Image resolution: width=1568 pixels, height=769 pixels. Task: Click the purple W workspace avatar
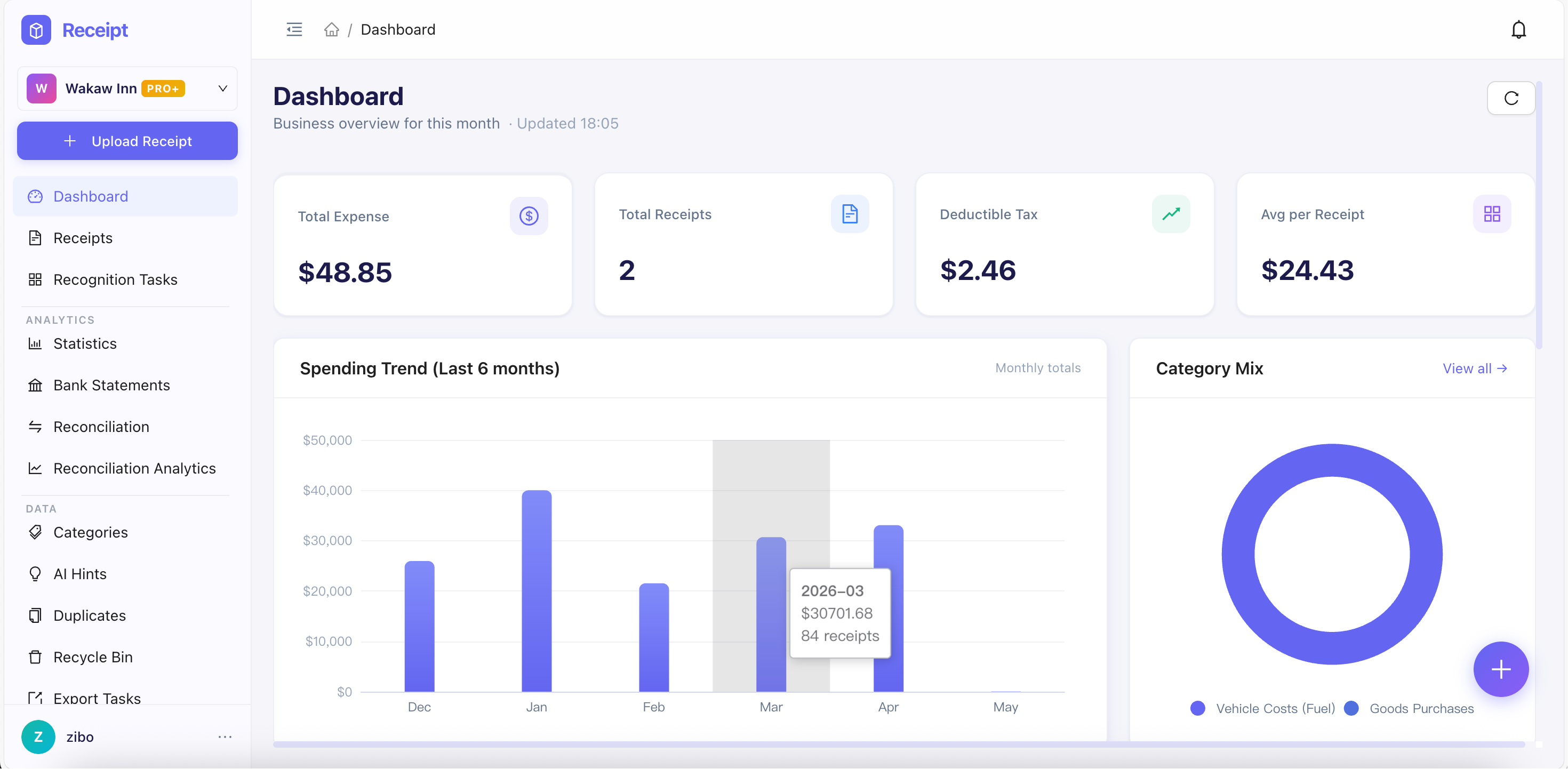click(42, 89)
